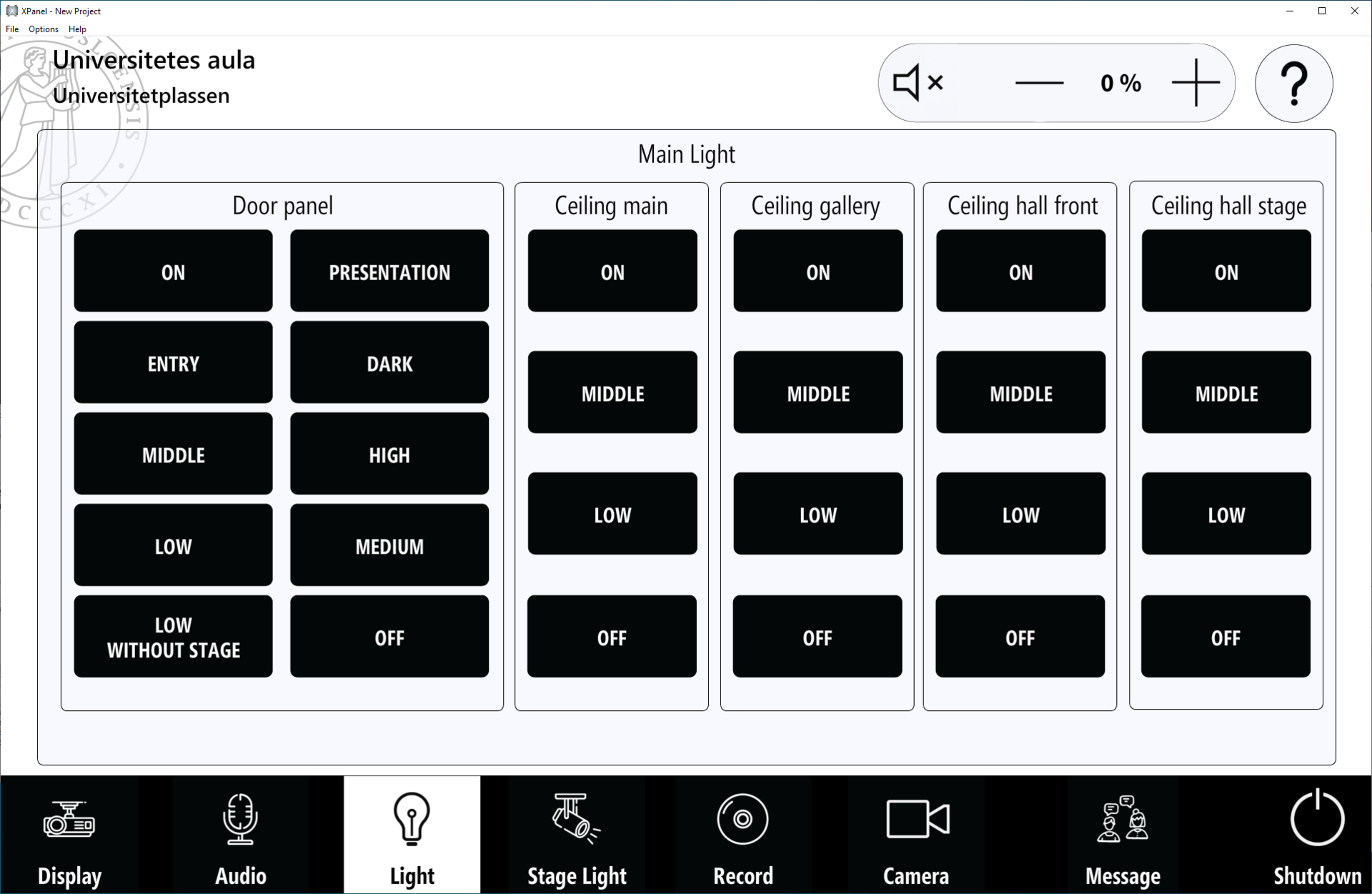Set Ceiling main to LOW
Viewport: 1372px width, 894px height.
[612, 514]
